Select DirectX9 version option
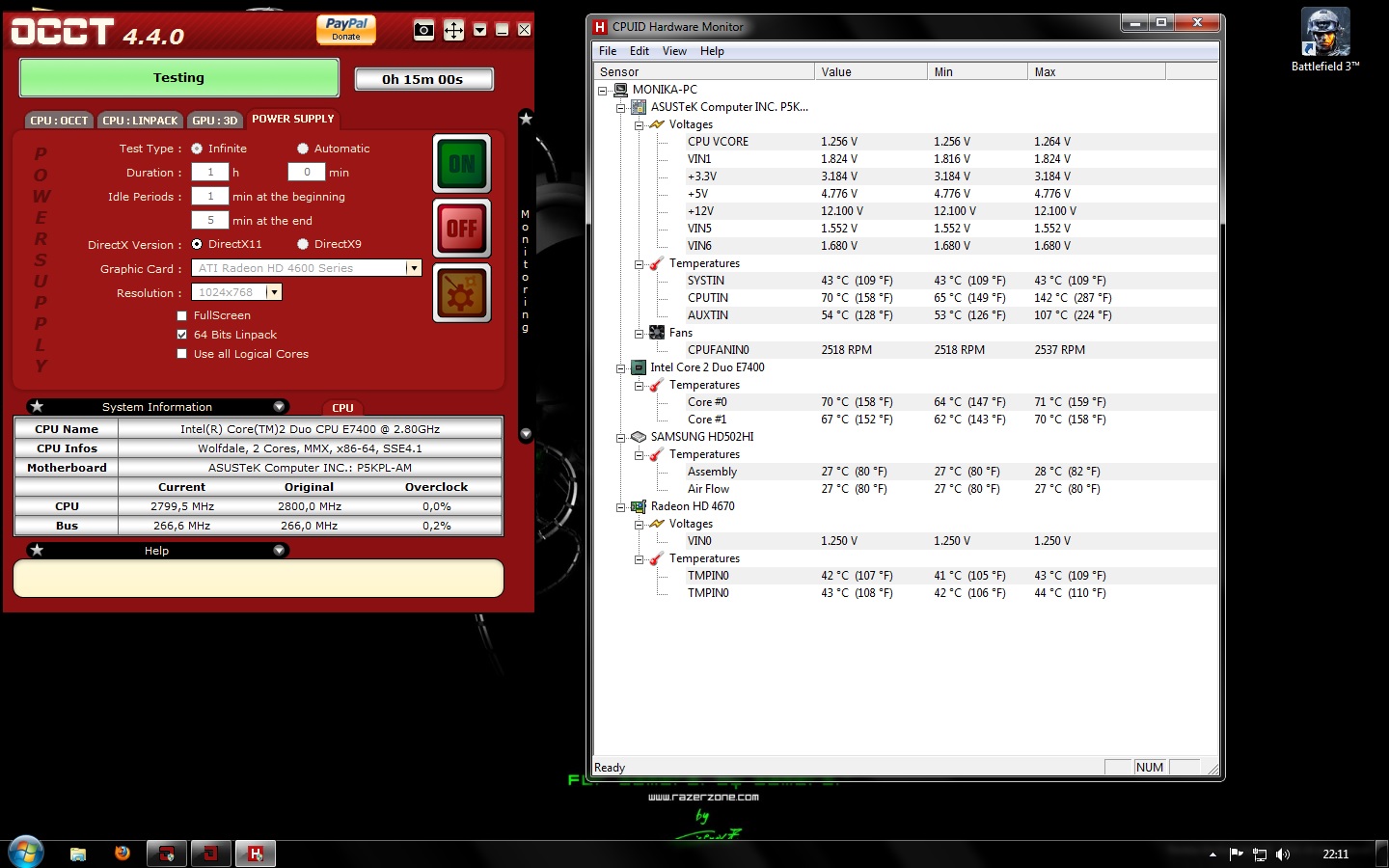 pos(303,244)
